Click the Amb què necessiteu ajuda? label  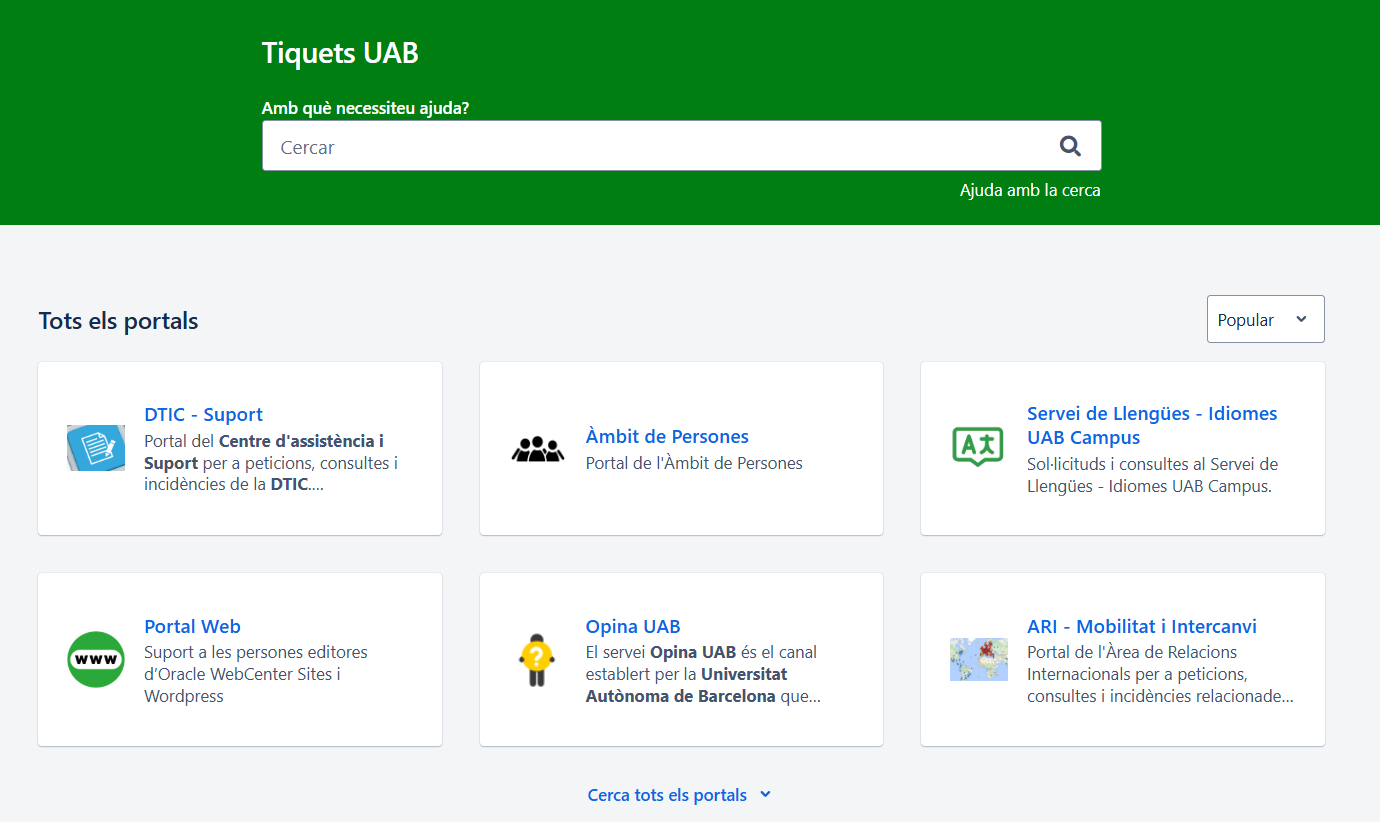[365, 108]
